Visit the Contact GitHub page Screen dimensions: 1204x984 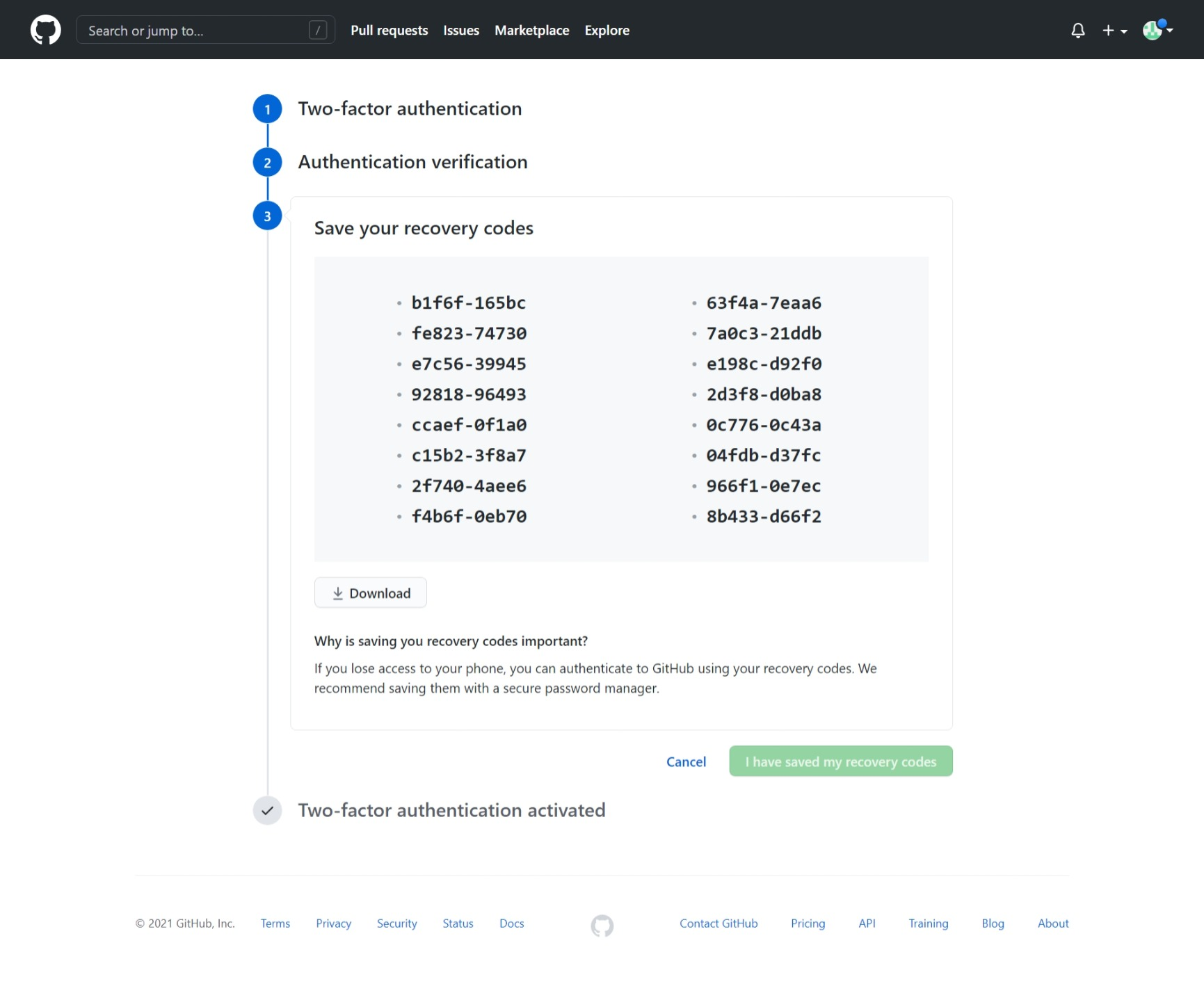(718, 923)
